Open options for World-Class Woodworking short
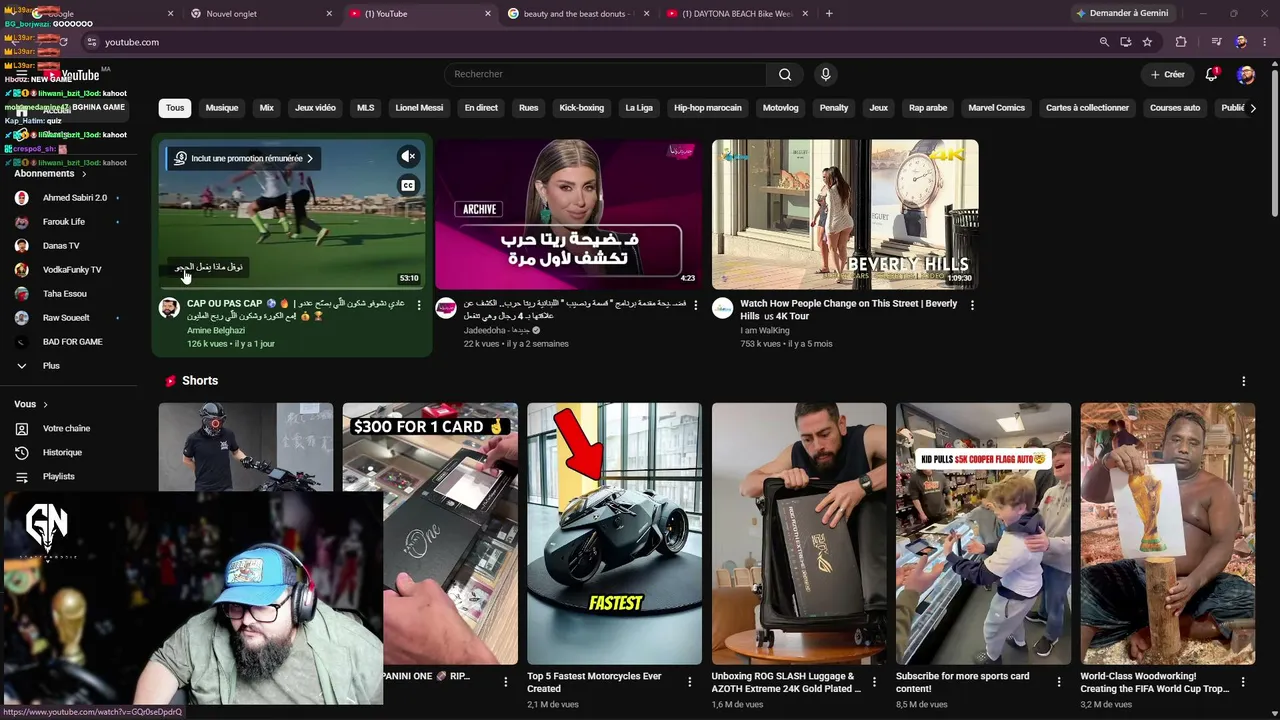 1243,682
